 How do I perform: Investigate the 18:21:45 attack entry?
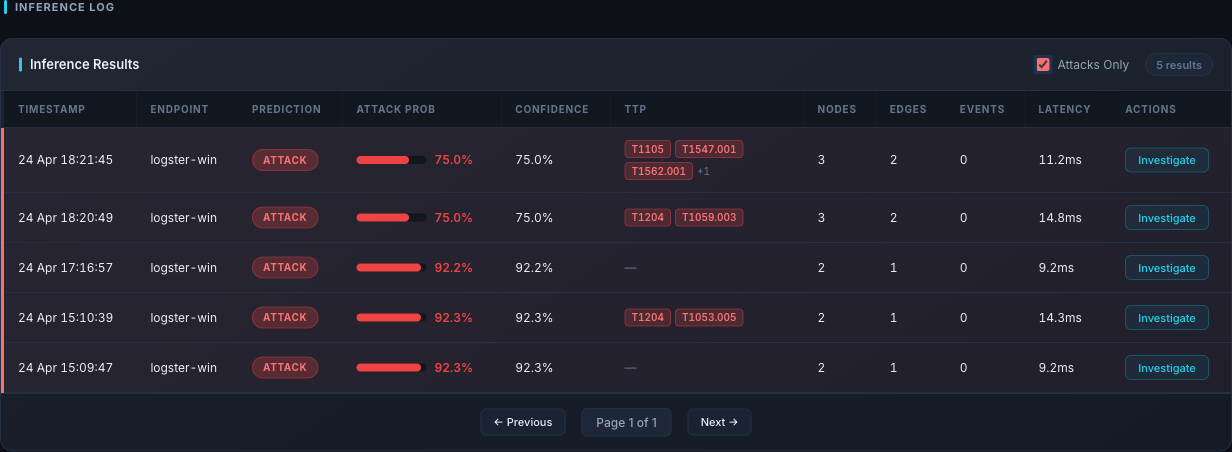(1167, 160)
